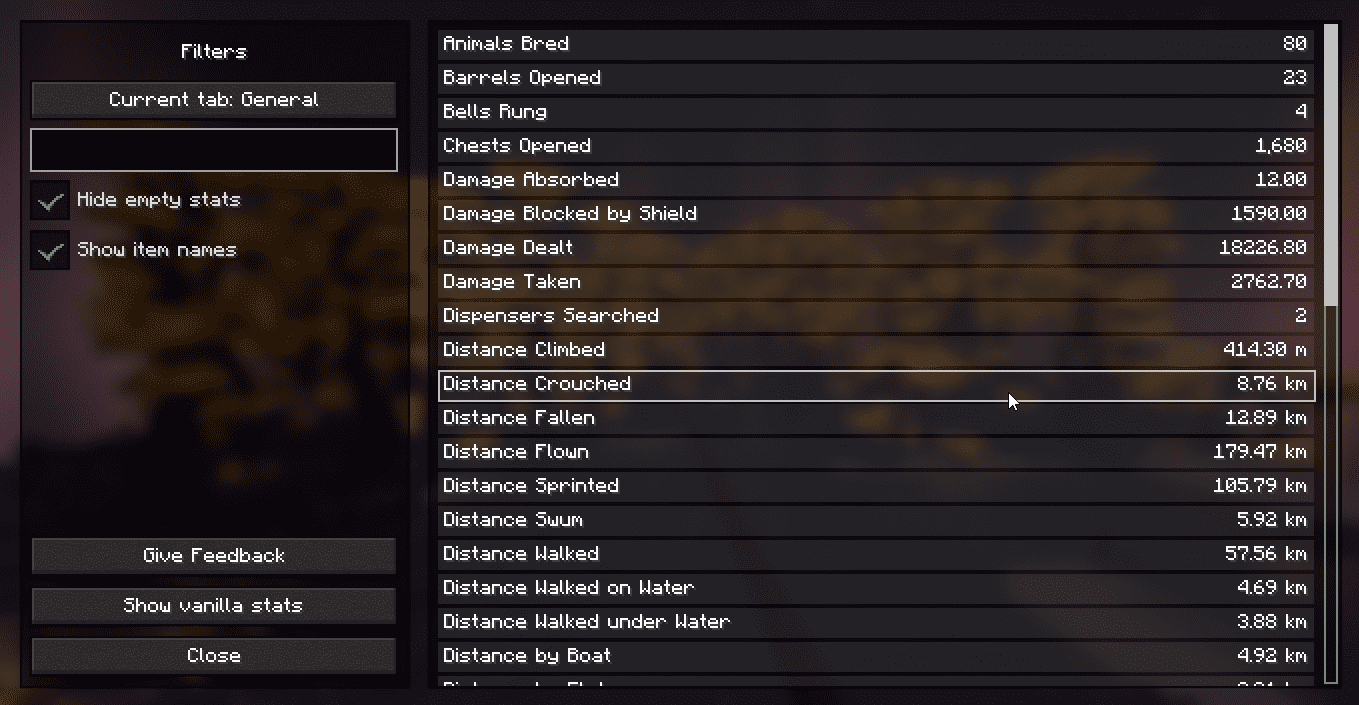The height and width of the screenshot is (705, 1359).
Task: Select the Damage Dealt entry
Action: [x=877, y=248]
